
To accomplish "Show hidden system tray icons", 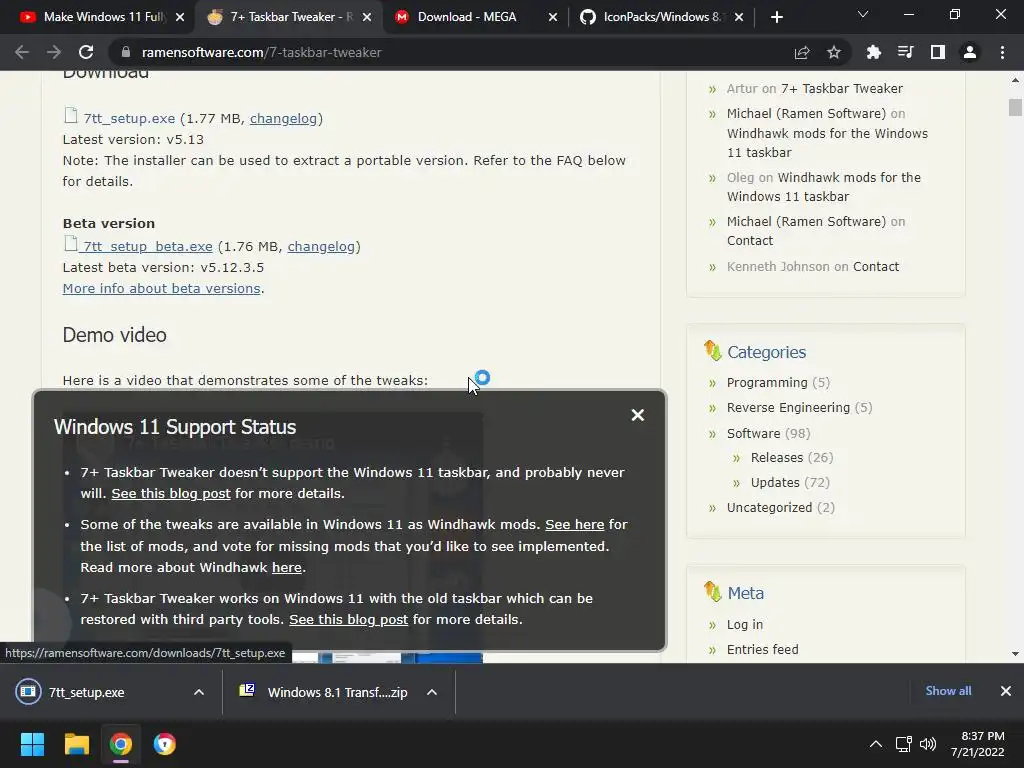I will point(876,744).
